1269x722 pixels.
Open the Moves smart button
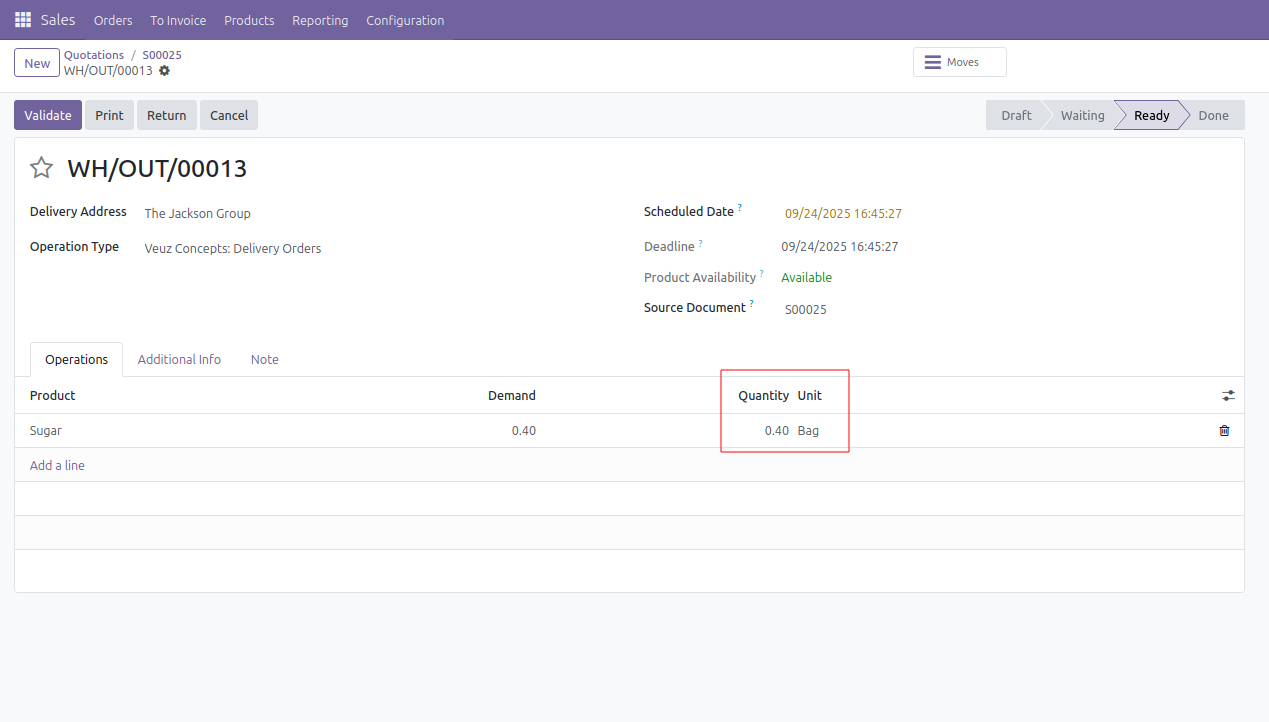point(959,62)
